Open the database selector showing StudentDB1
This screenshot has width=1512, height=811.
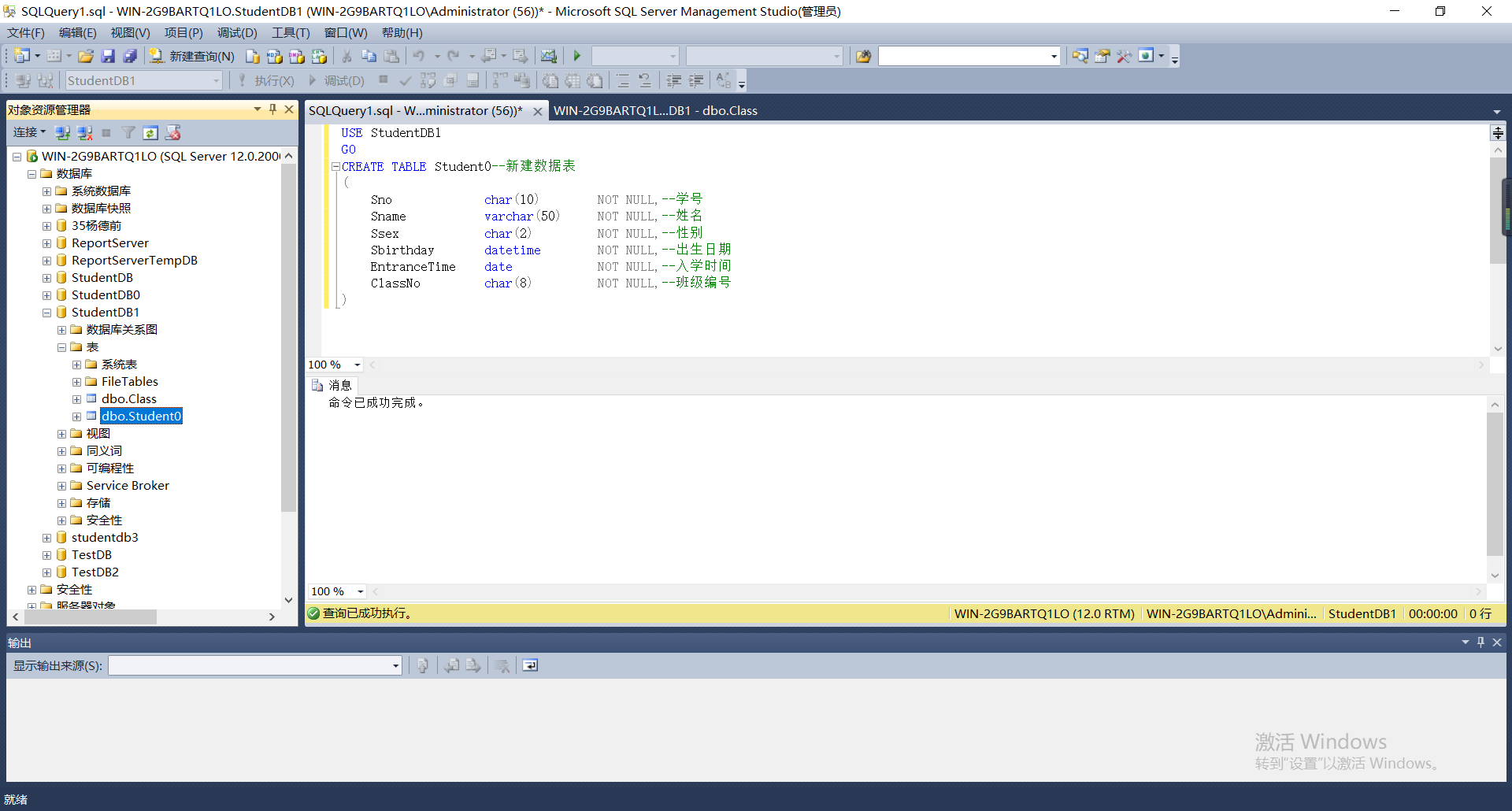pos(143,80)
